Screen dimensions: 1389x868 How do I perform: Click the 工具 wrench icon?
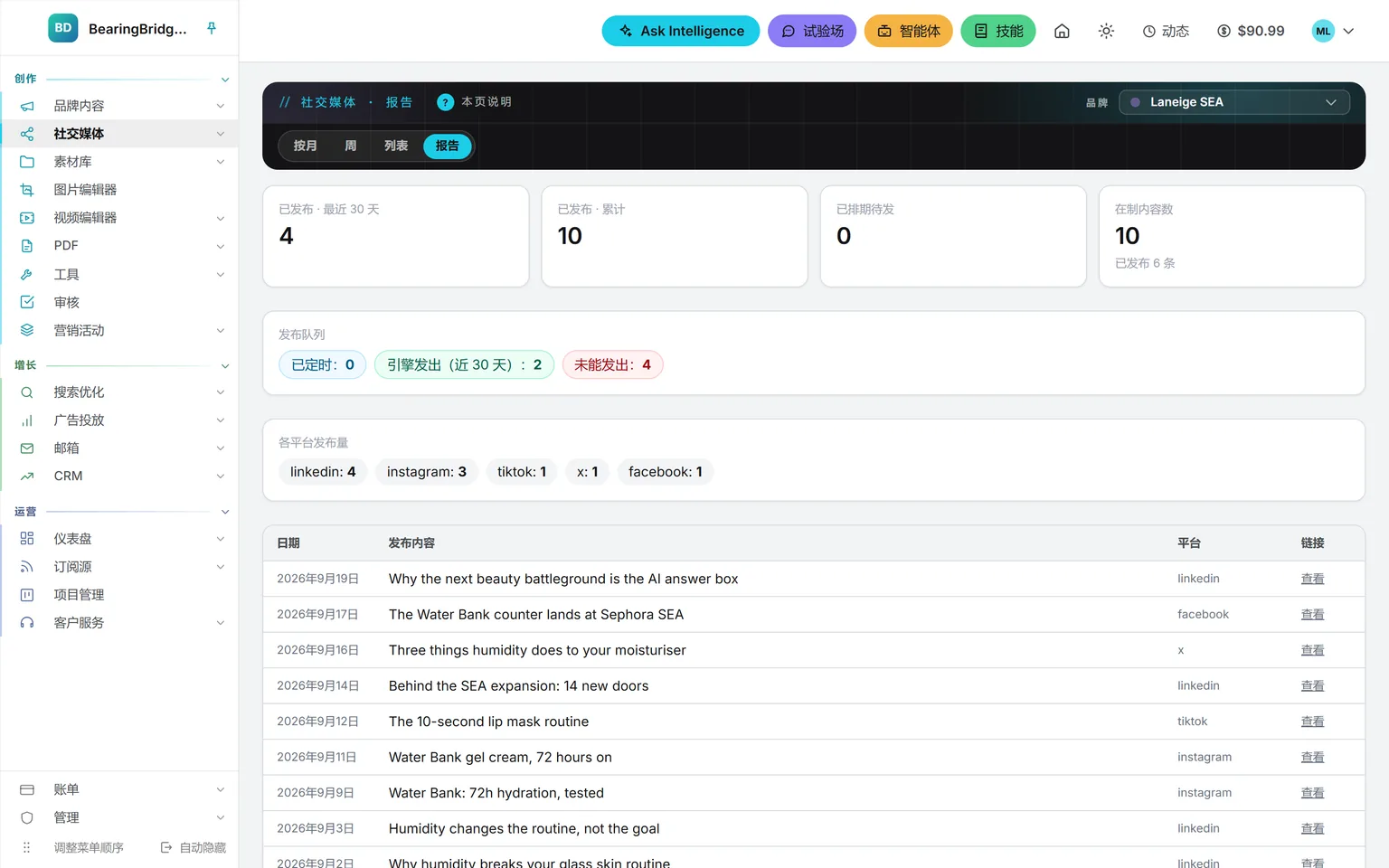[x=27, y=274]
